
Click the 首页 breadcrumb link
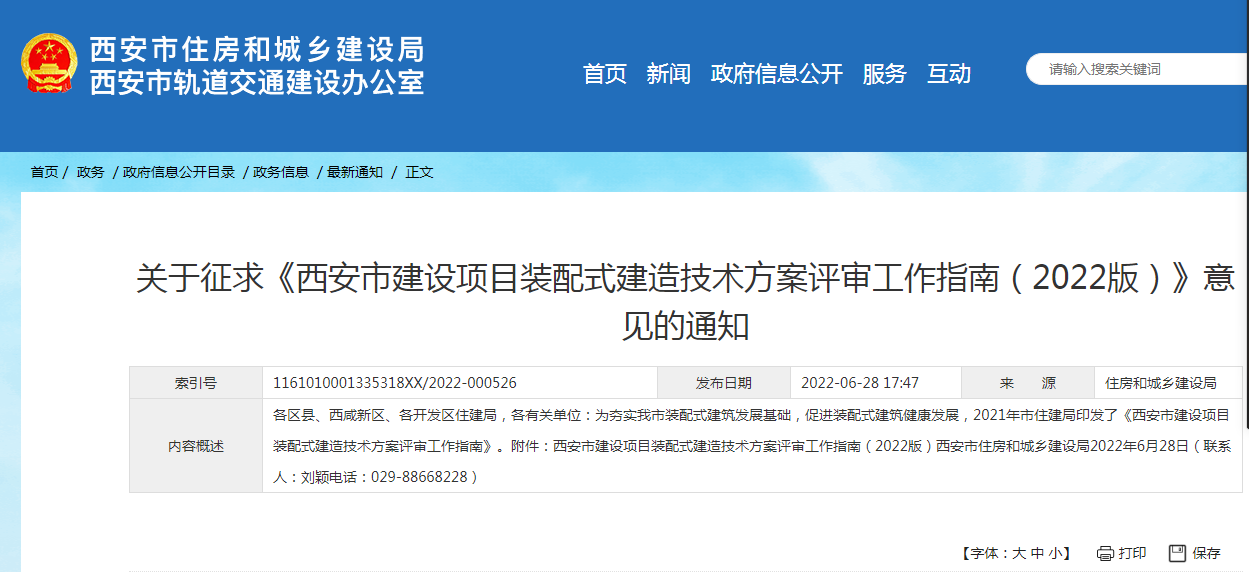tap(44, 172)
